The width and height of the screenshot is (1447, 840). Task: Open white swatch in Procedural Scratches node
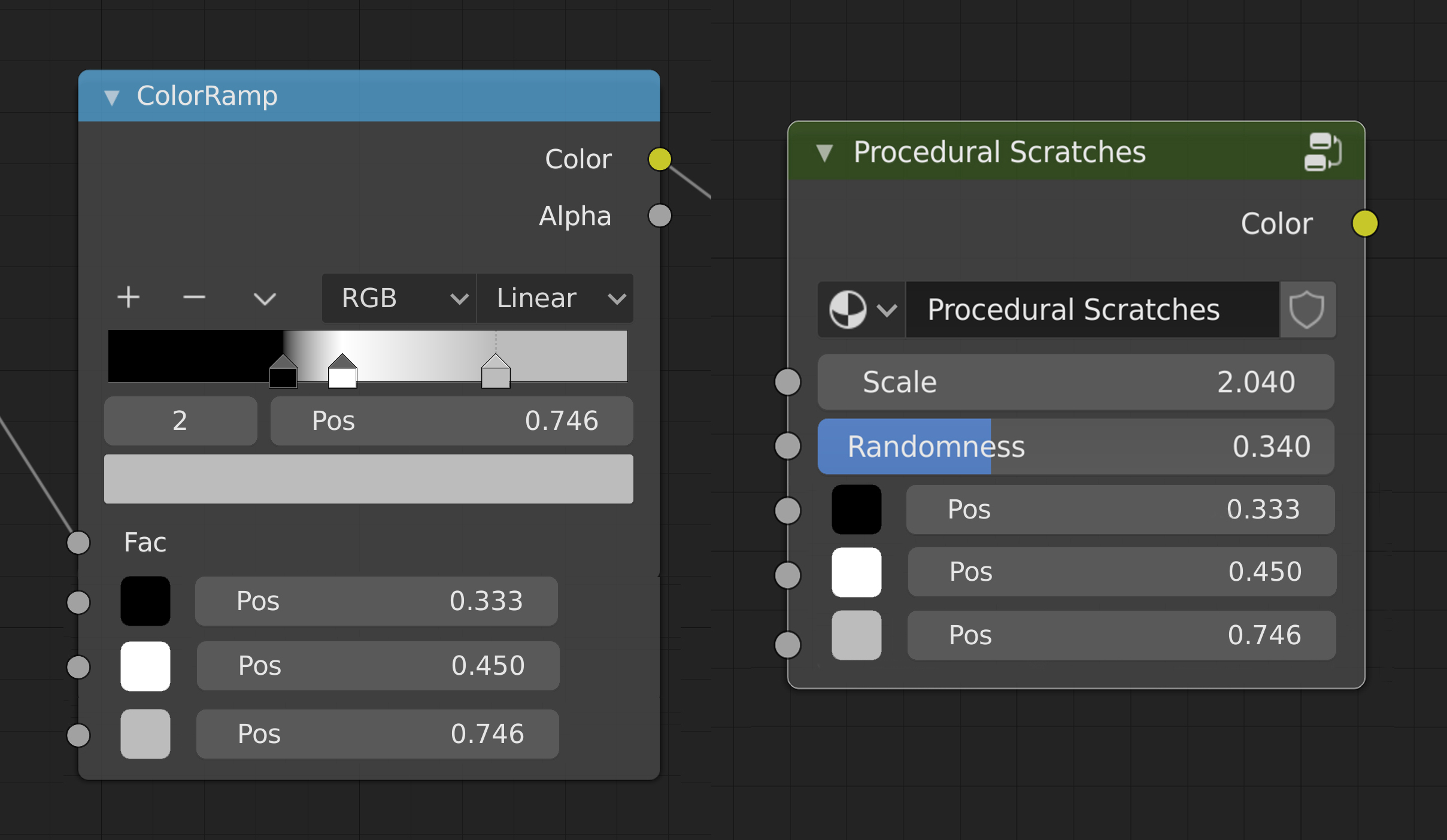(857, 572)
